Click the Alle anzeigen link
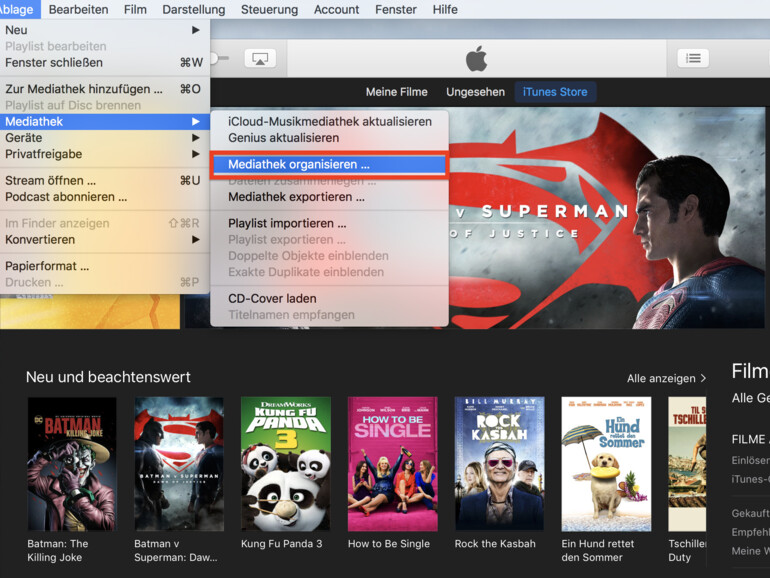 coord(666,378)
